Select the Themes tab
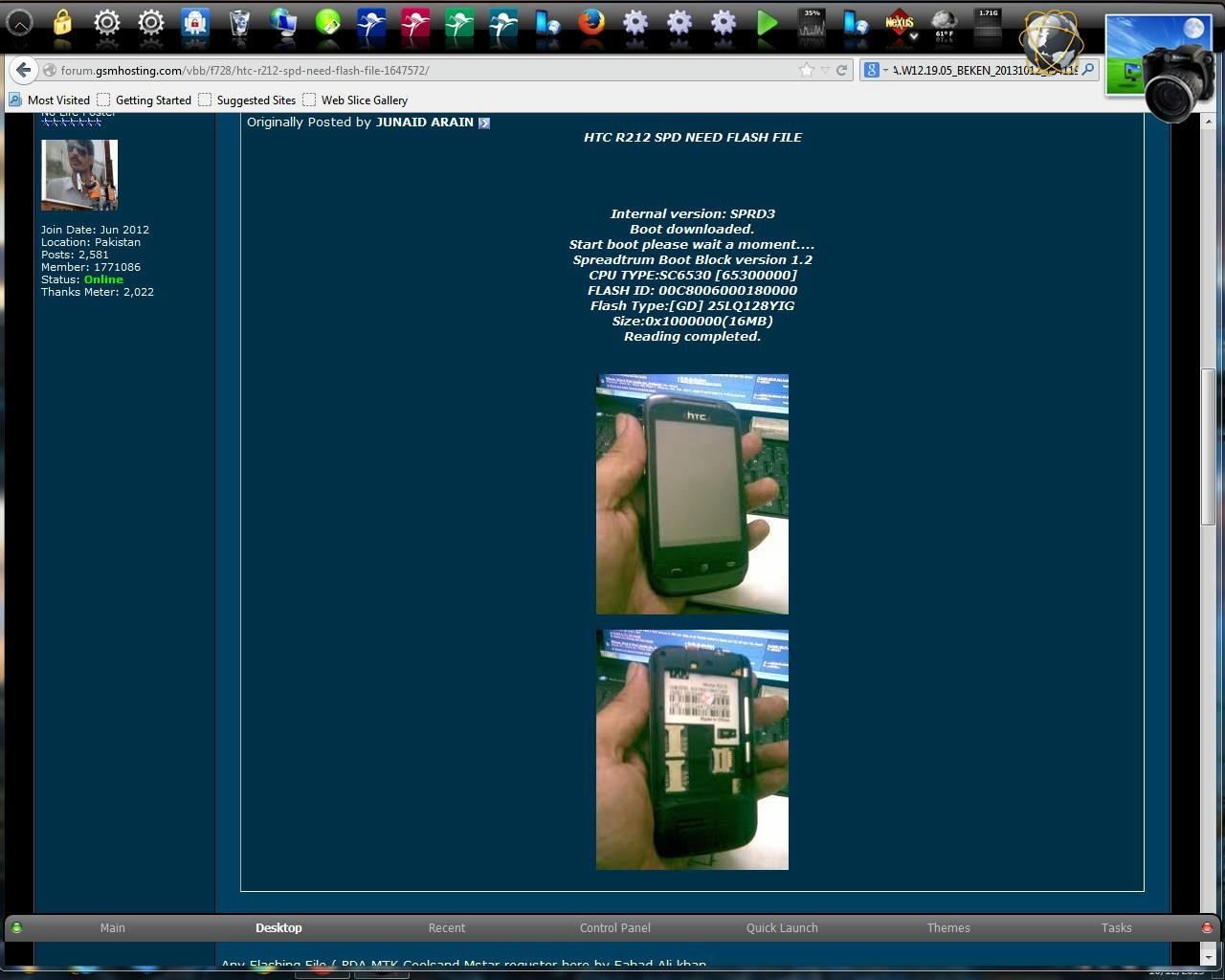 (x=947, y=927)
